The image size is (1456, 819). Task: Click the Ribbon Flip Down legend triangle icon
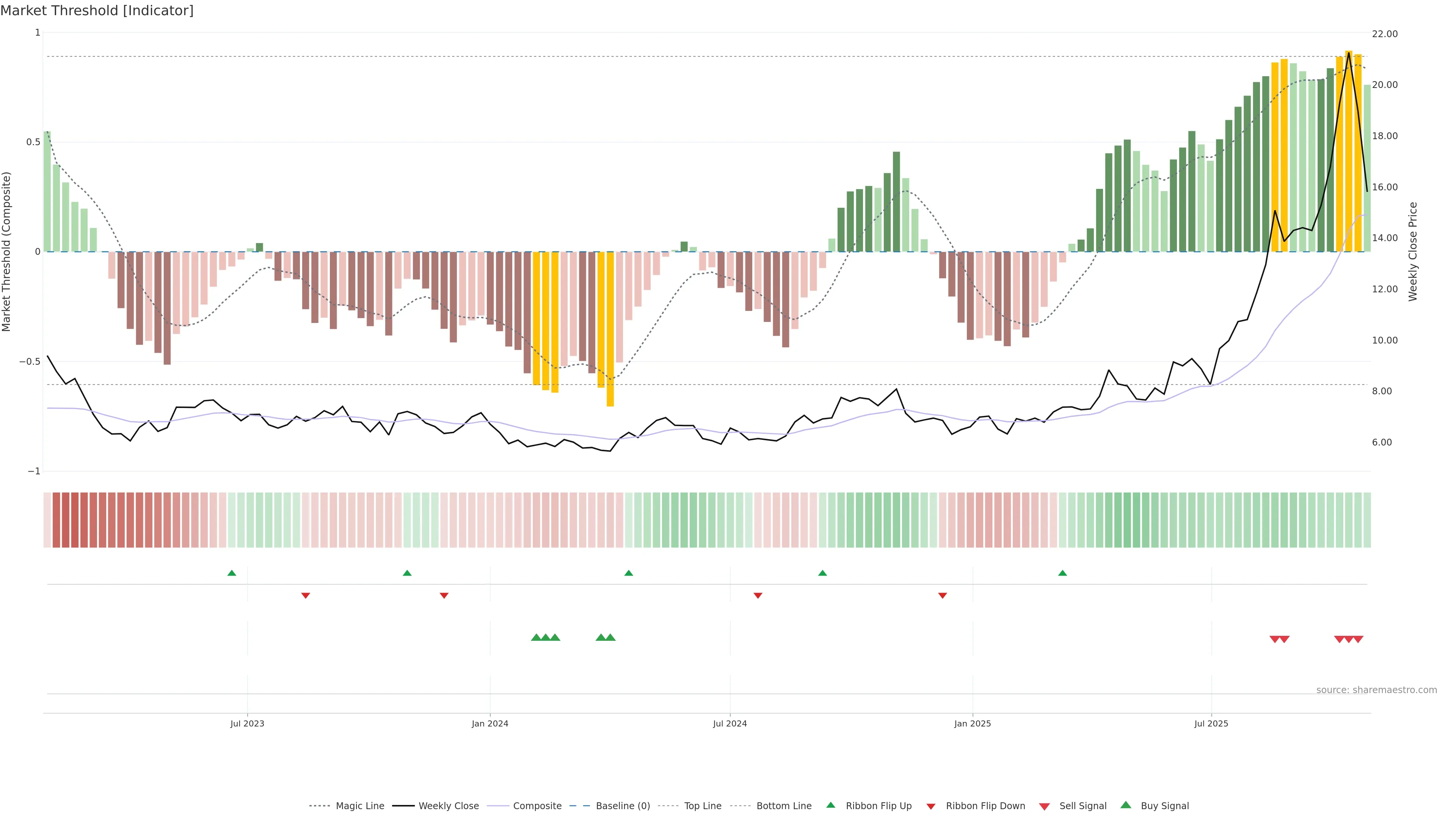click(931, 806)
